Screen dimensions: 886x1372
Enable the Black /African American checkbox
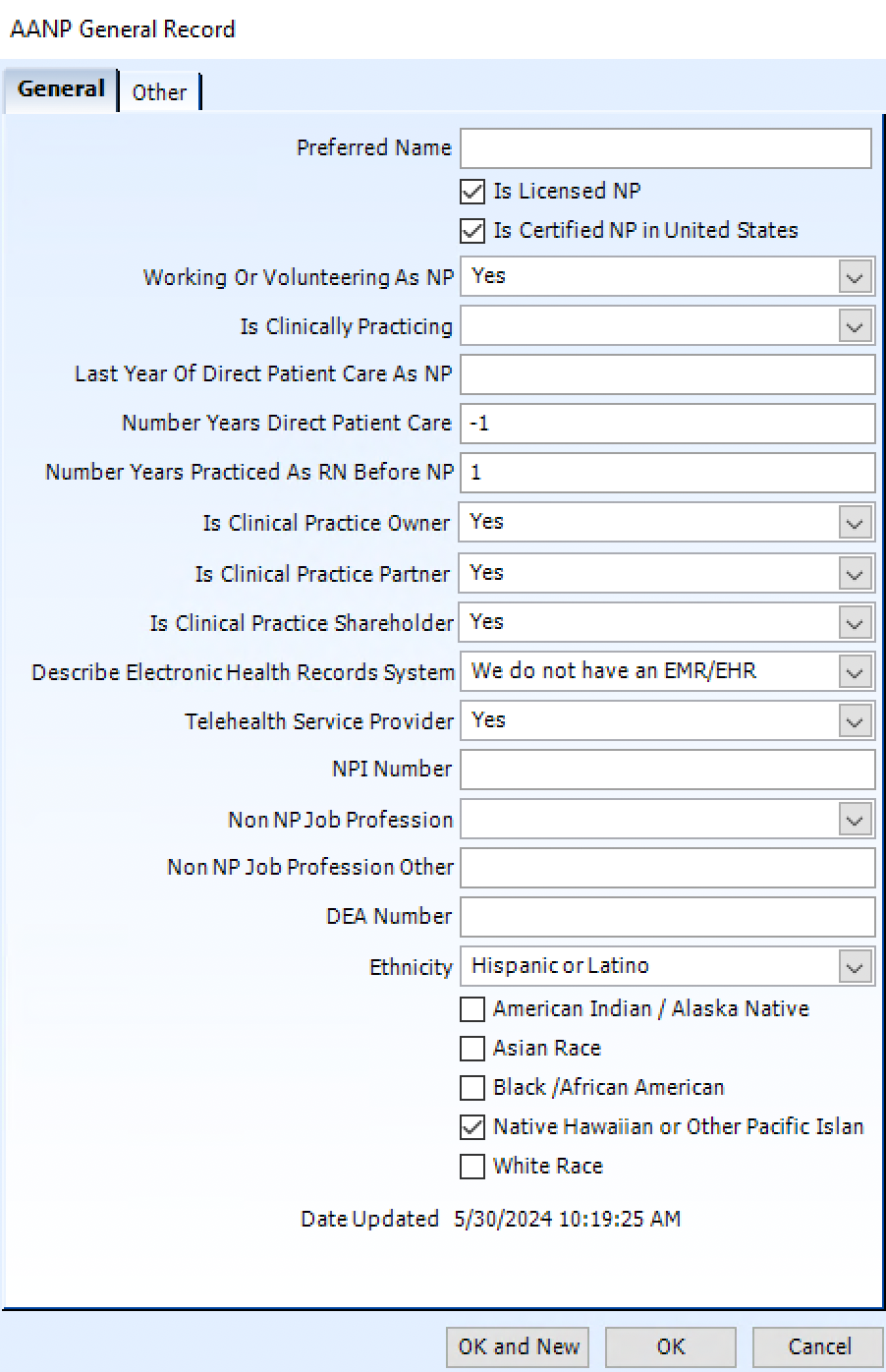(x=471, y=1088)
